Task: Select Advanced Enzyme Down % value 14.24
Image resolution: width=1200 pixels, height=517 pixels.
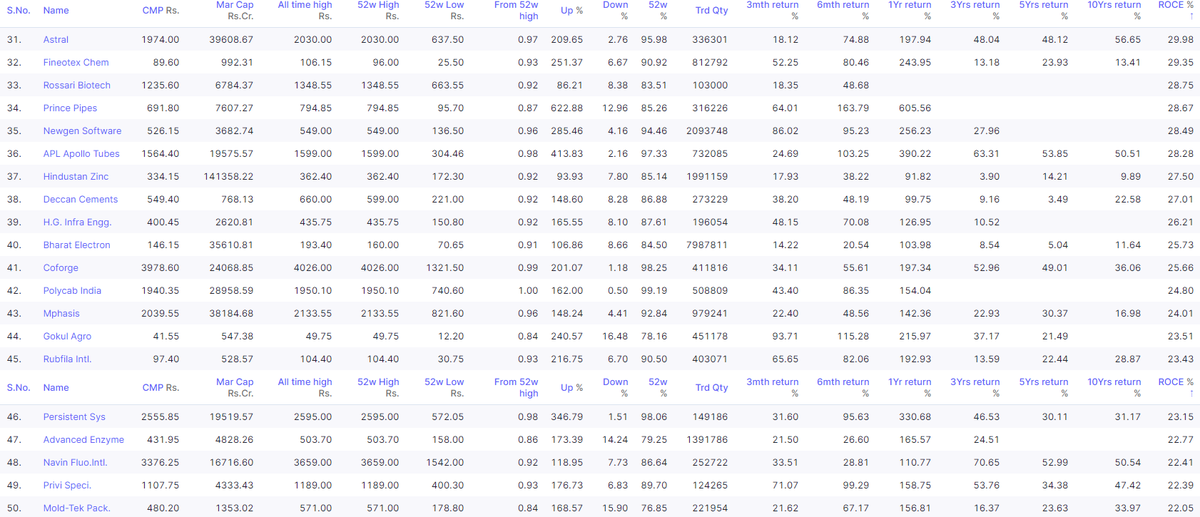Action: pyautogui.click(x=615, y=440)
